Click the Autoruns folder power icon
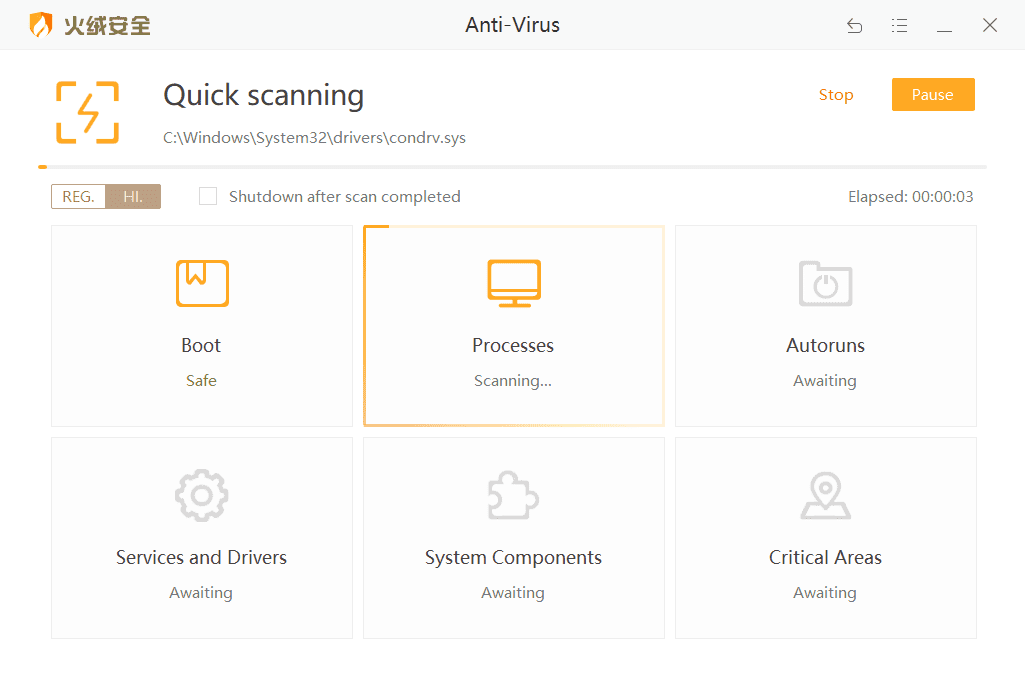1025x675 pixels. tap(825, 283)
